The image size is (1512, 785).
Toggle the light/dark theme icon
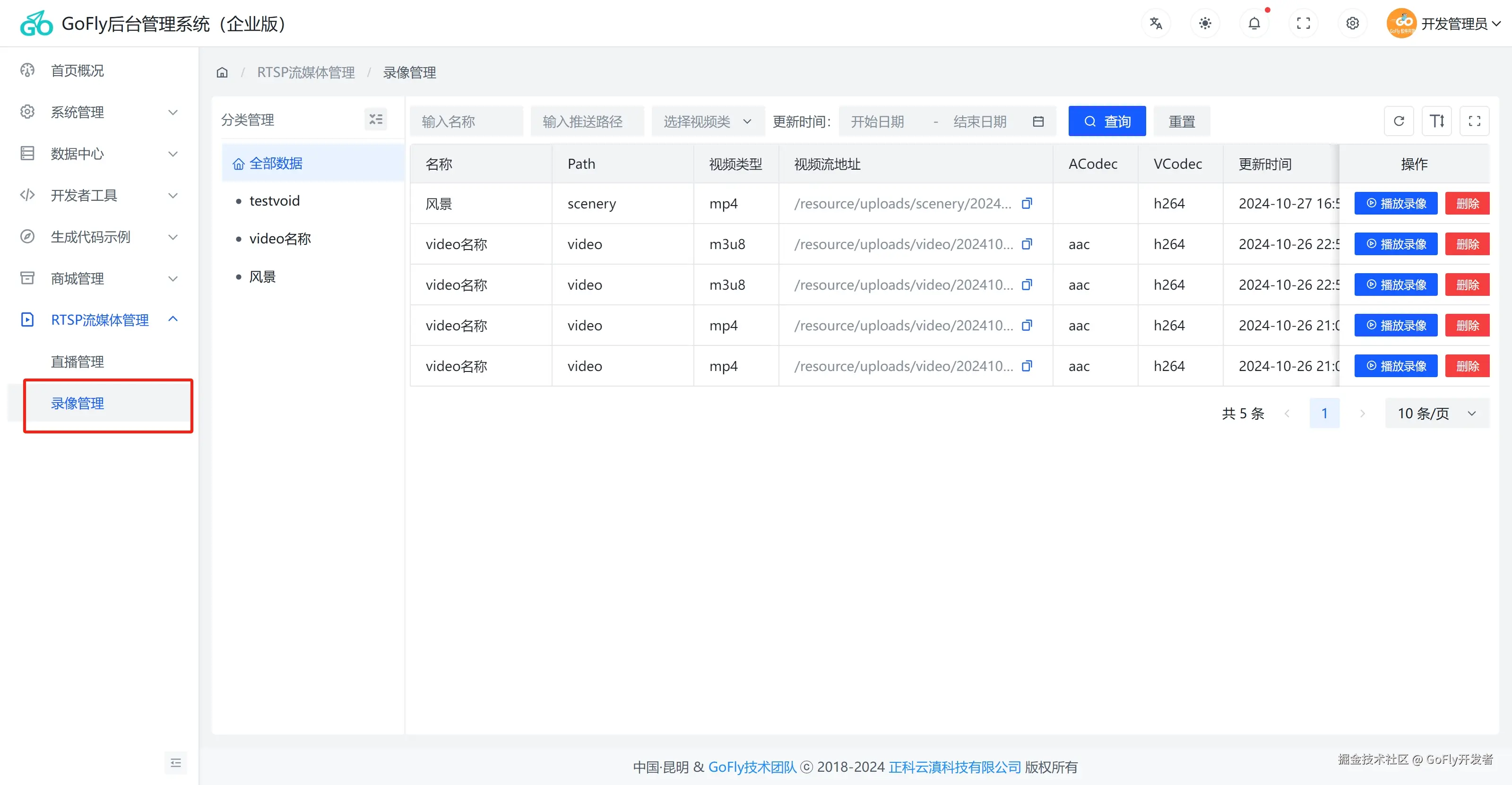1205,24
